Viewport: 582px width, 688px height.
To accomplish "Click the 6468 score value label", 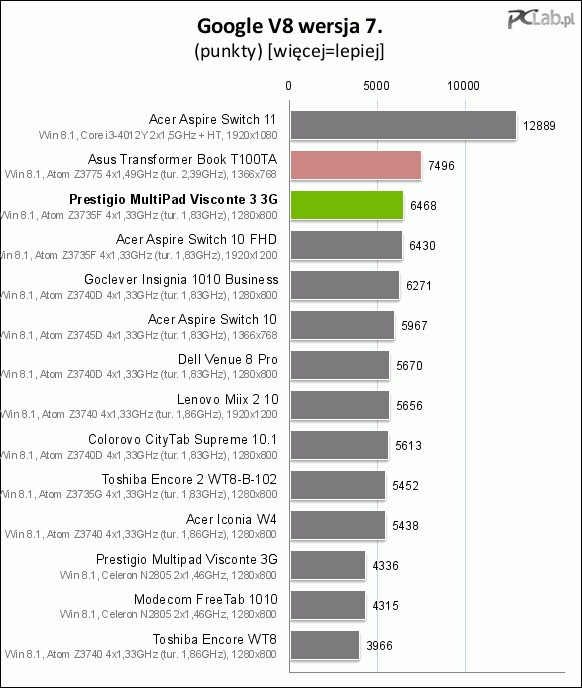I will [423, 206].
